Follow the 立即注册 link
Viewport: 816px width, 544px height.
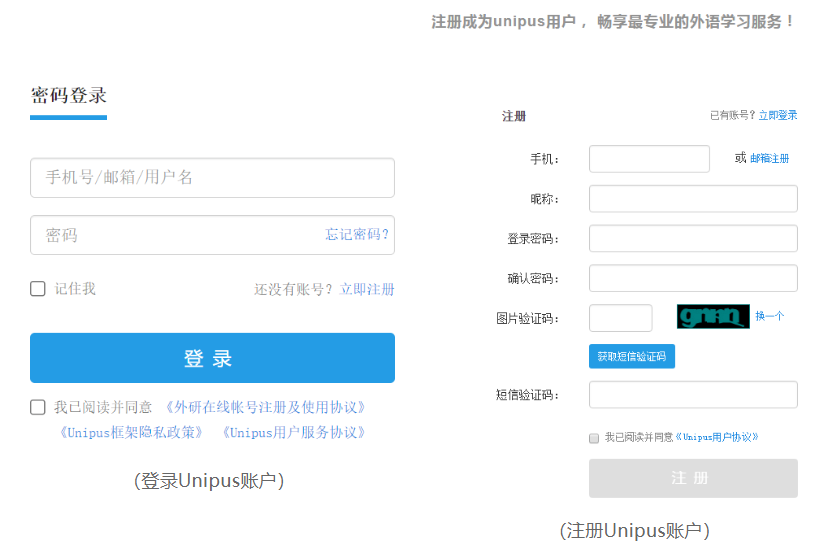[x=367, y=289]
